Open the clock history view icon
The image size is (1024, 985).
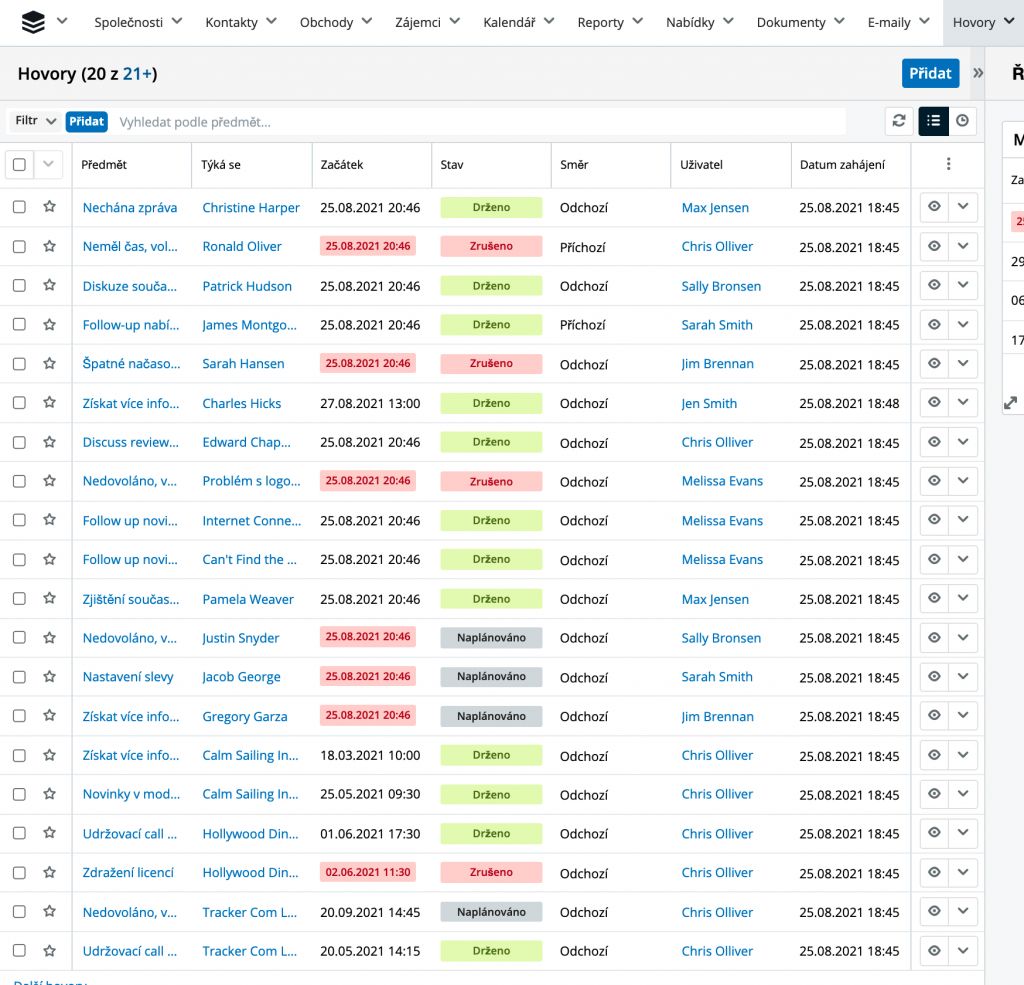[x=962, y=121]
